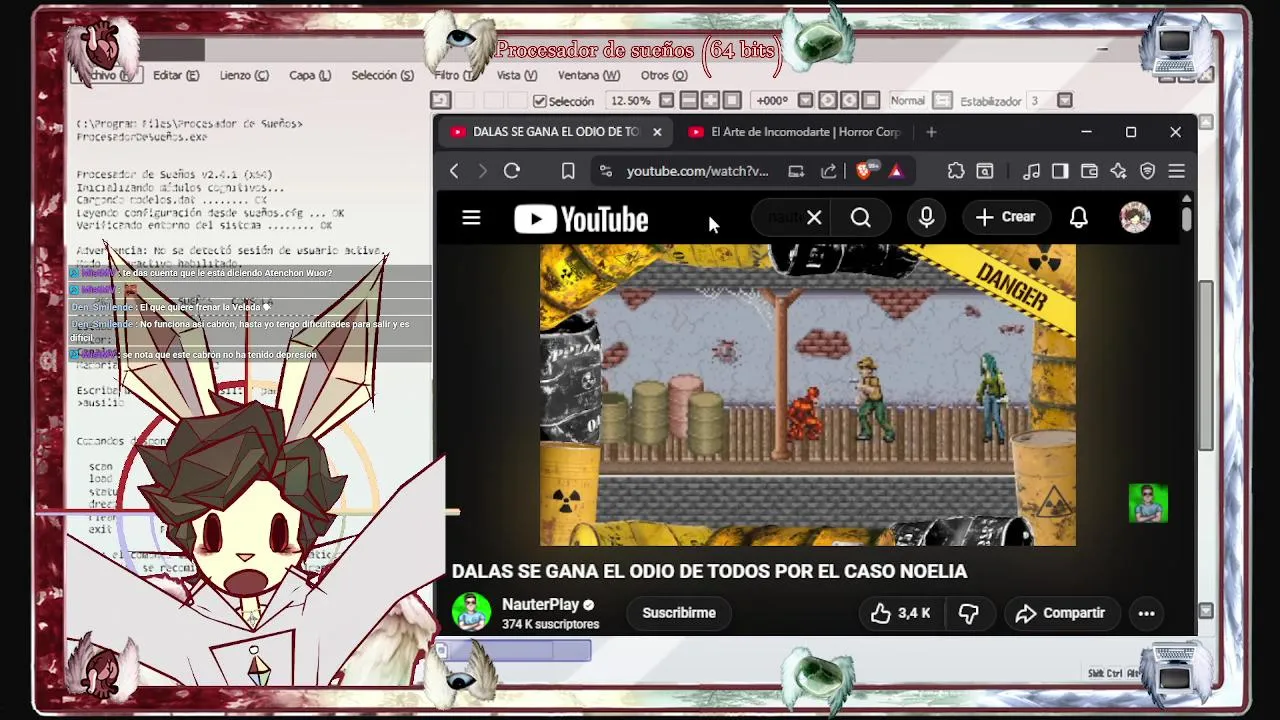Start YouTube voice search with microphone
Viewport: 1280px width, 720px height.
926,217
